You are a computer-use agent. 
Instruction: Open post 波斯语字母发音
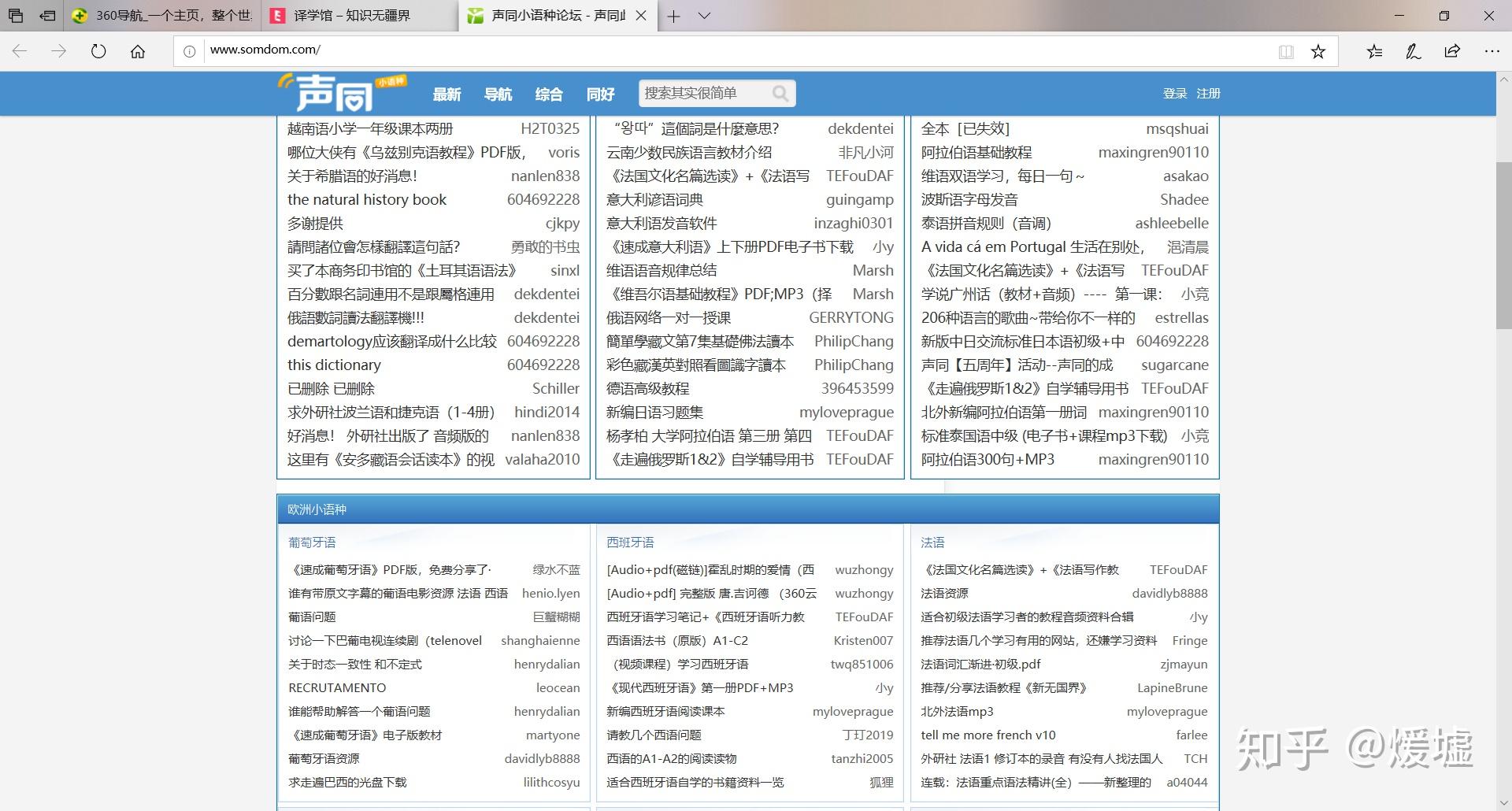click(969, 199)
